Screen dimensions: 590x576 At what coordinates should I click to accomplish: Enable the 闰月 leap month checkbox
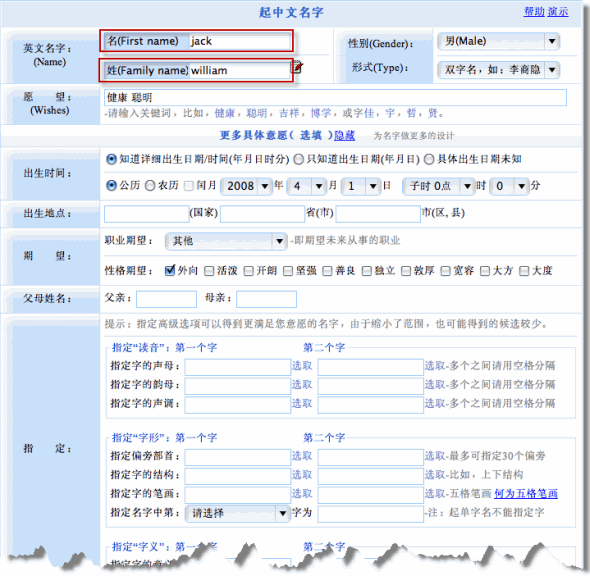[189, 186]
